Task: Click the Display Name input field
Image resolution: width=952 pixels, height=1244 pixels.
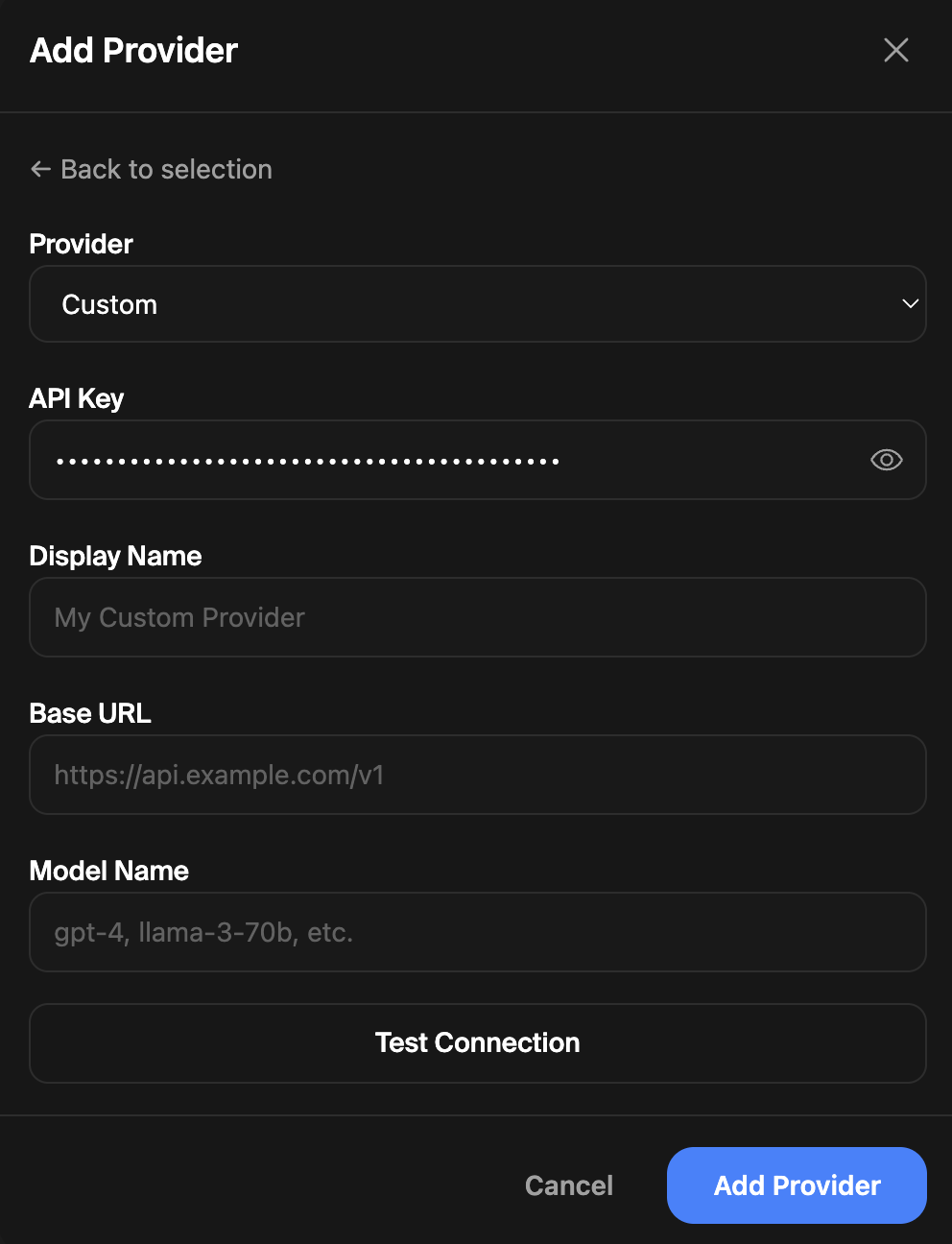Action: click(x=478, y=617)
